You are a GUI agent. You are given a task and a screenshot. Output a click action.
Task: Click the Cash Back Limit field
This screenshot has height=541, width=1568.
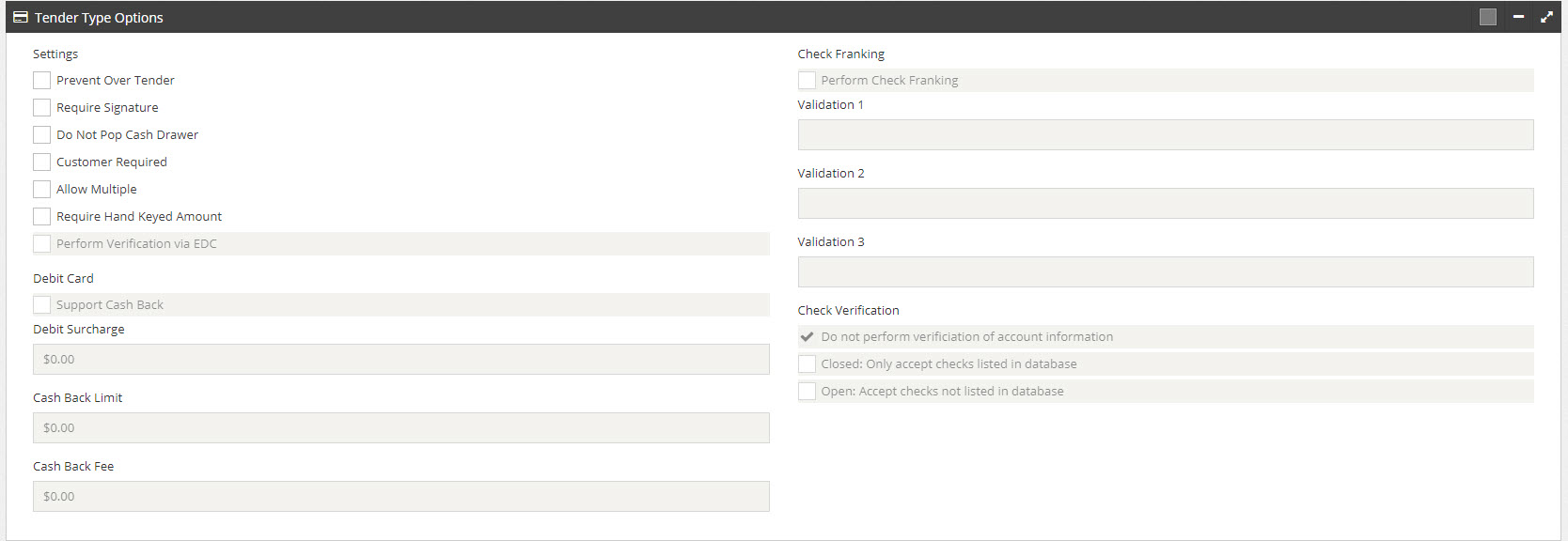pyautogui.click(x=401, y=428)
